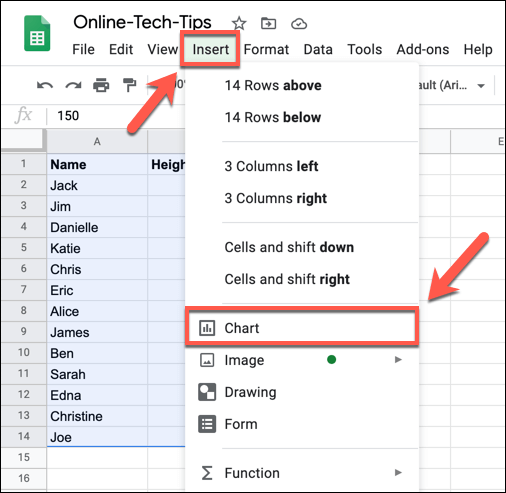The image size is (506, 493).
Task: Click the Chart bar icon in menu
Action: coord(207,328)
